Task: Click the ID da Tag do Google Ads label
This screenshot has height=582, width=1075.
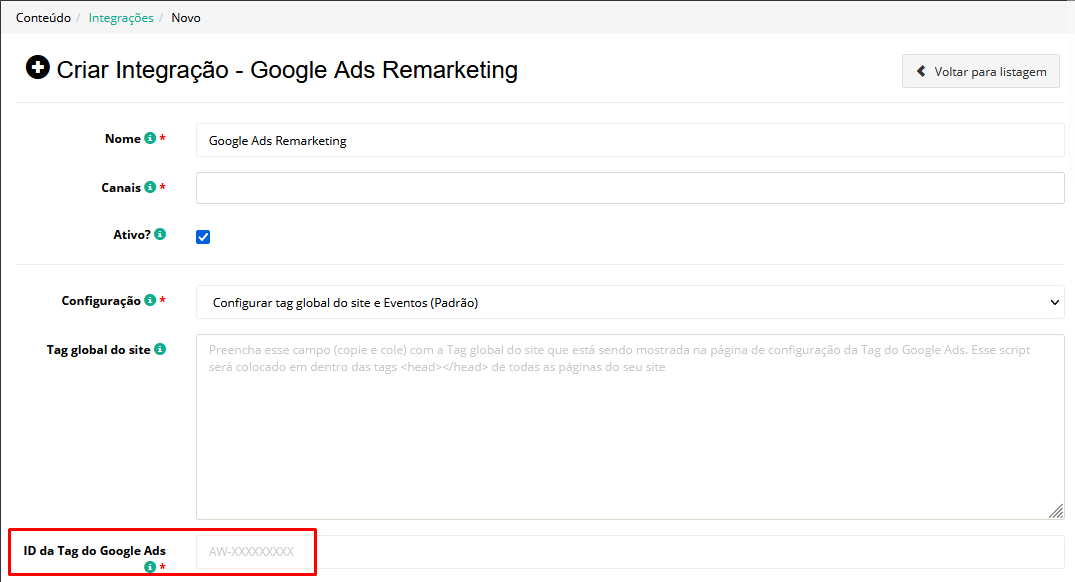Action: tap(95, 550)
